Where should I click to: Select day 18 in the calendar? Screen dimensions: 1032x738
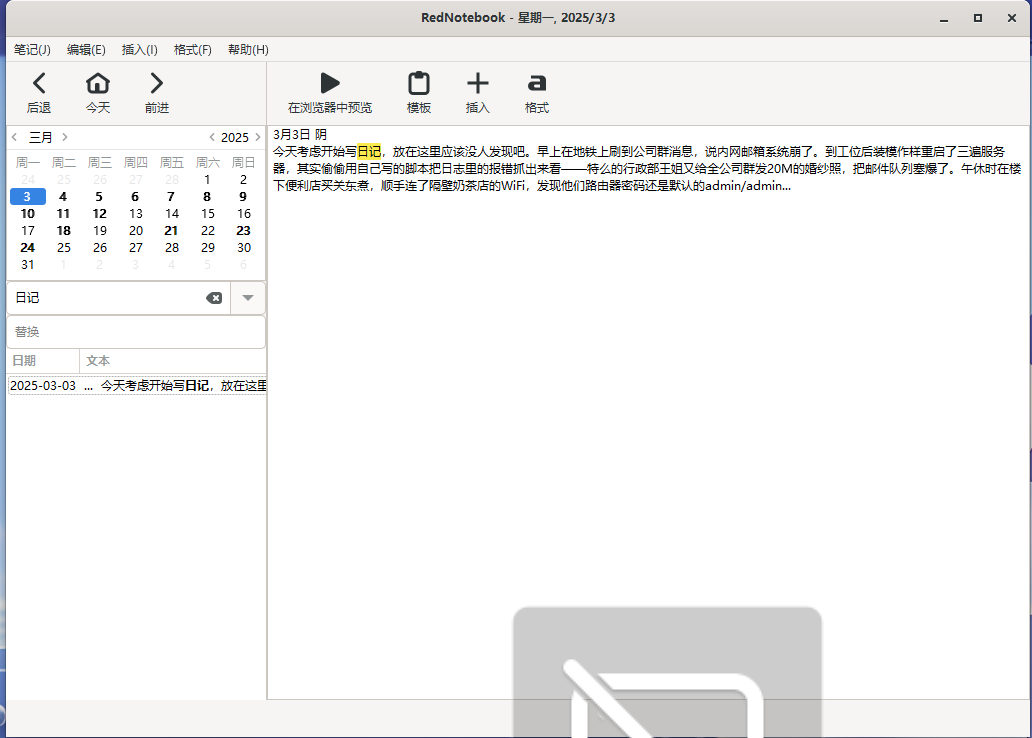point(63,230)
